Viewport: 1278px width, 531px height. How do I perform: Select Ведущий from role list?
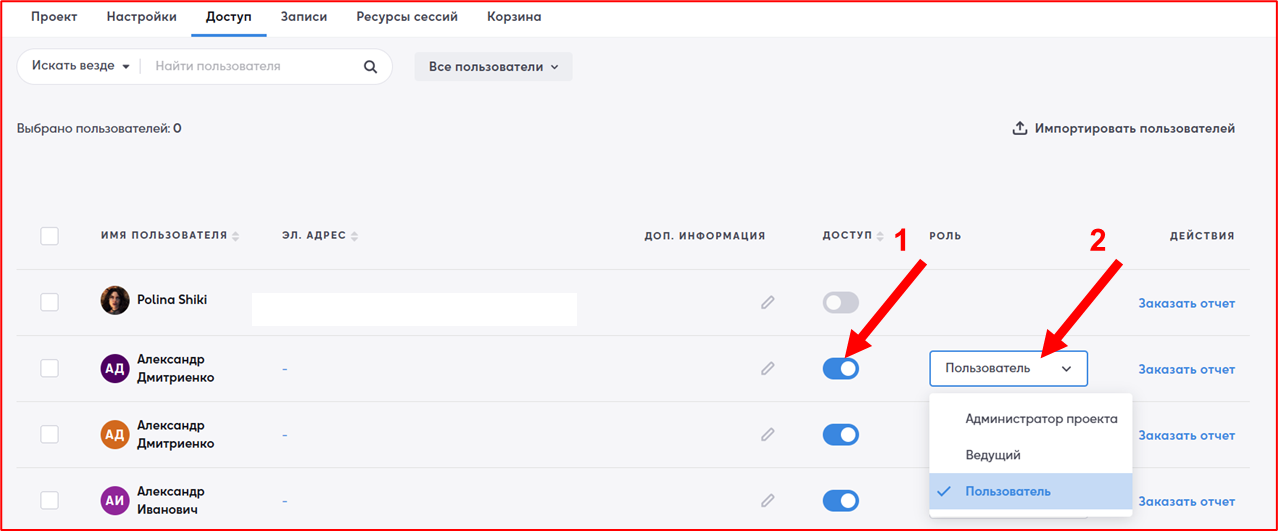tap(993, 455)
